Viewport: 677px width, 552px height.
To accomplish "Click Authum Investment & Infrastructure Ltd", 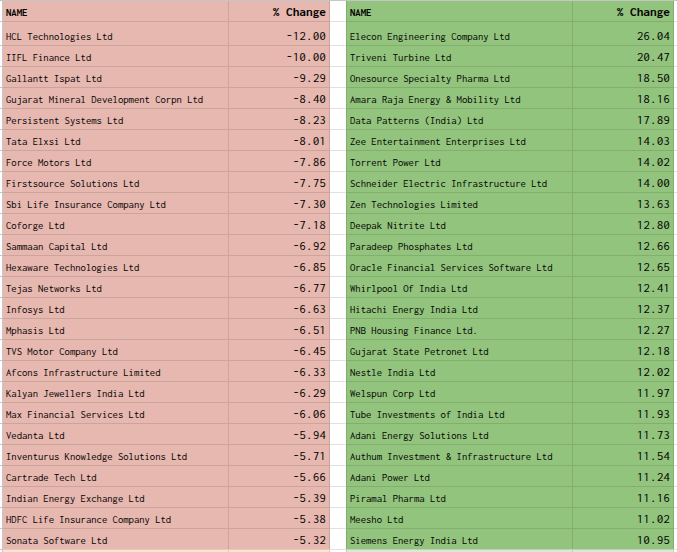I will (x=459, y=457).
